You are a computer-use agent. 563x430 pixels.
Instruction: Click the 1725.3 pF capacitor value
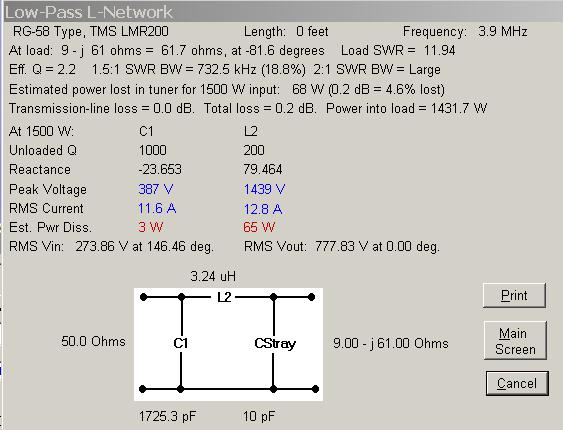(167, 416)
